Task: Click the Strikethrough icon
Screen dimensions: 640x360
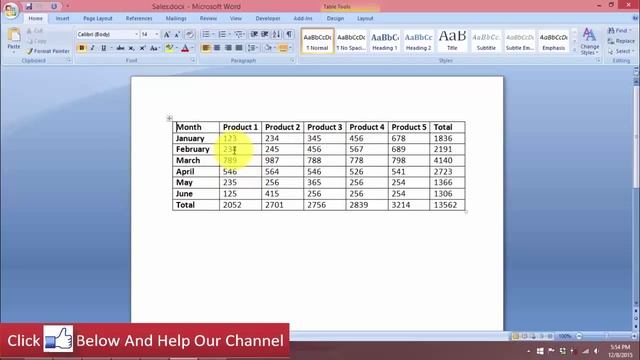Action: 120,48
